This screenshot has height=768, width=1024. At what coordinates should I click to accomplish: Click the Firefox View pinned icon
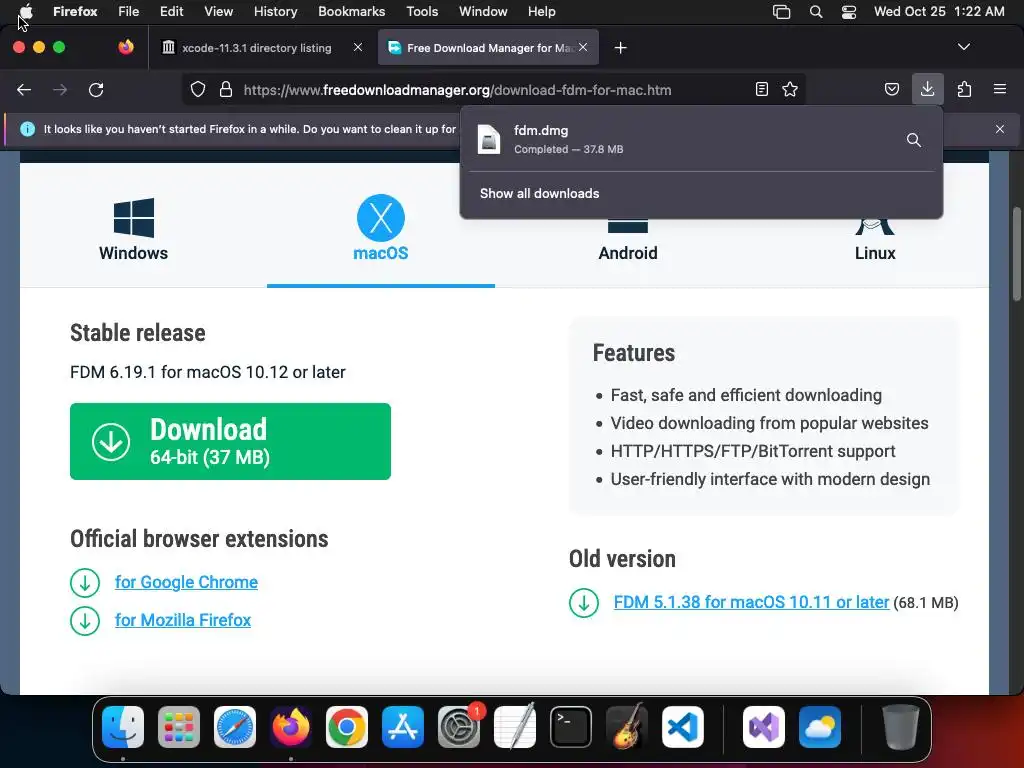(126, 47)
